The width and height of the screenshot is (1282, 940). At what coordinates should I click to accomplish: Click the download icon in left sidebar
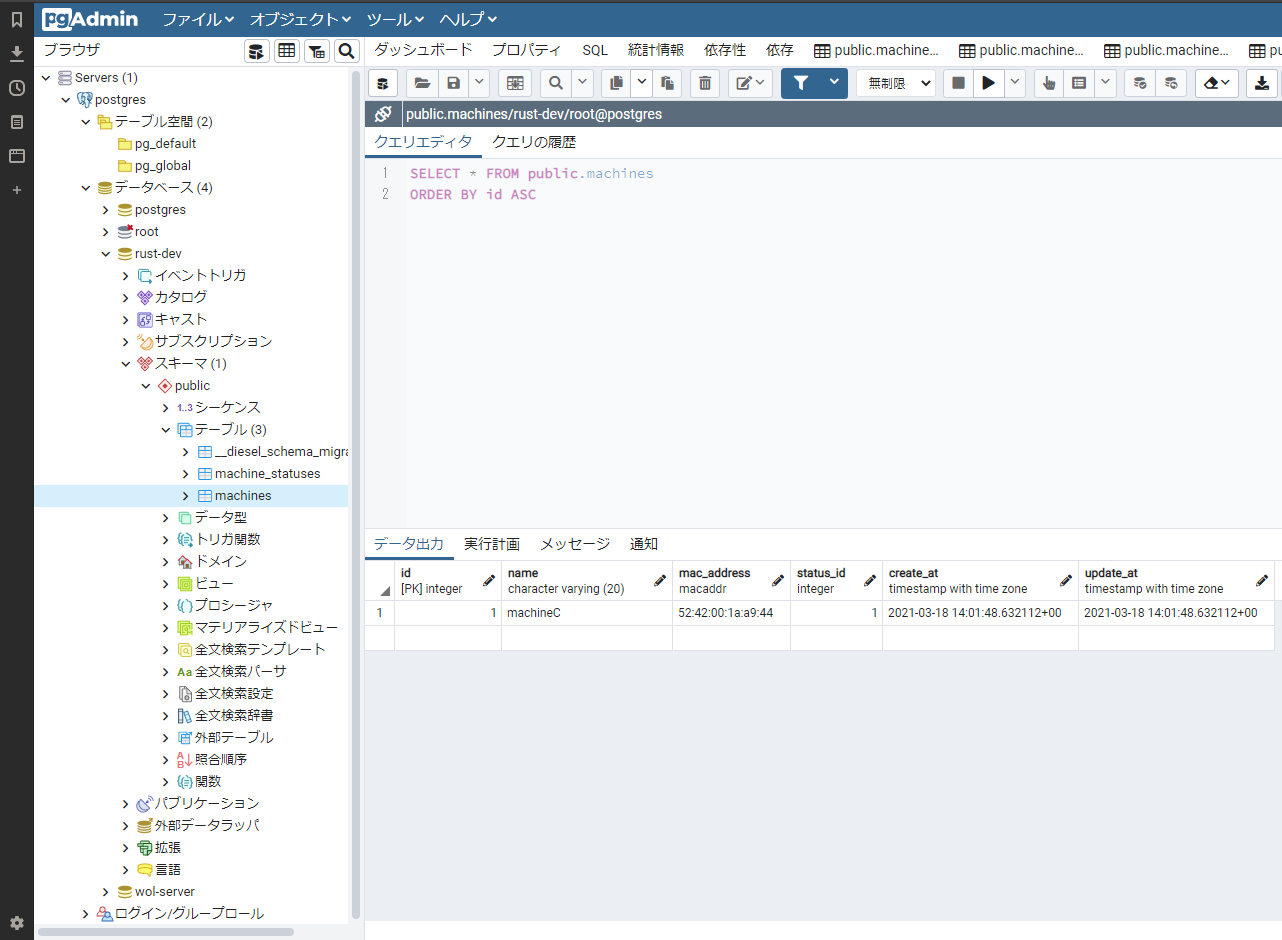pyautogui.click(x=17, y=53)
